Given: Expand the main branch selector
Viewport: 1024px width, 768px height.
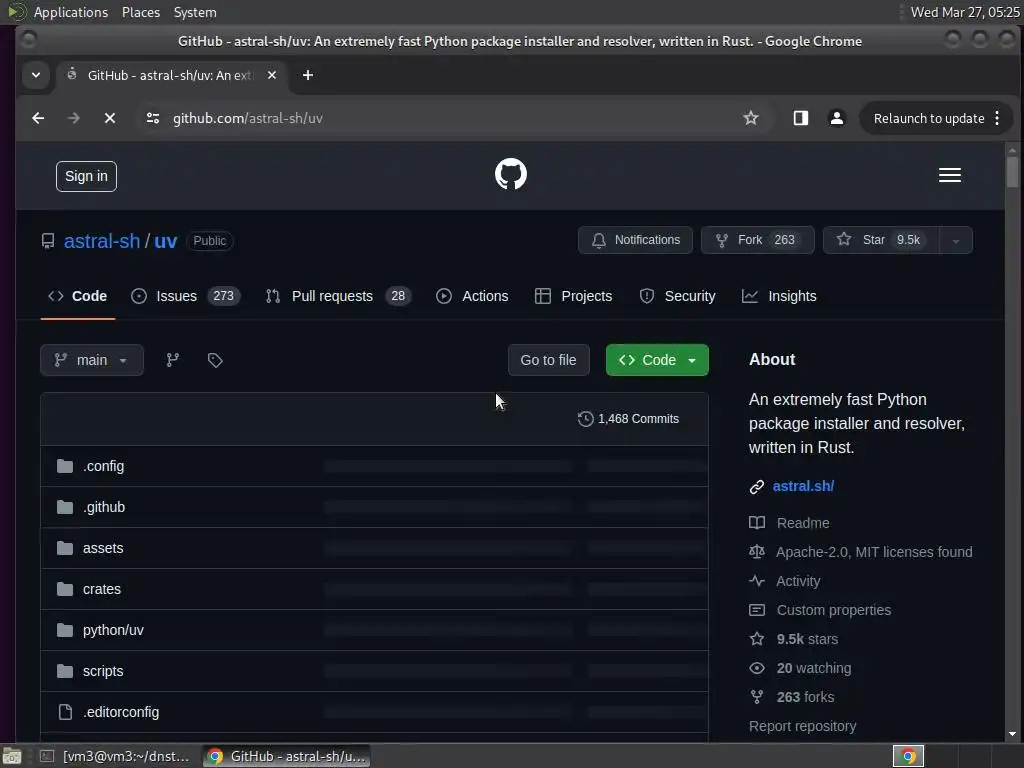Looking at the screenshot, I should coord(91,360).
